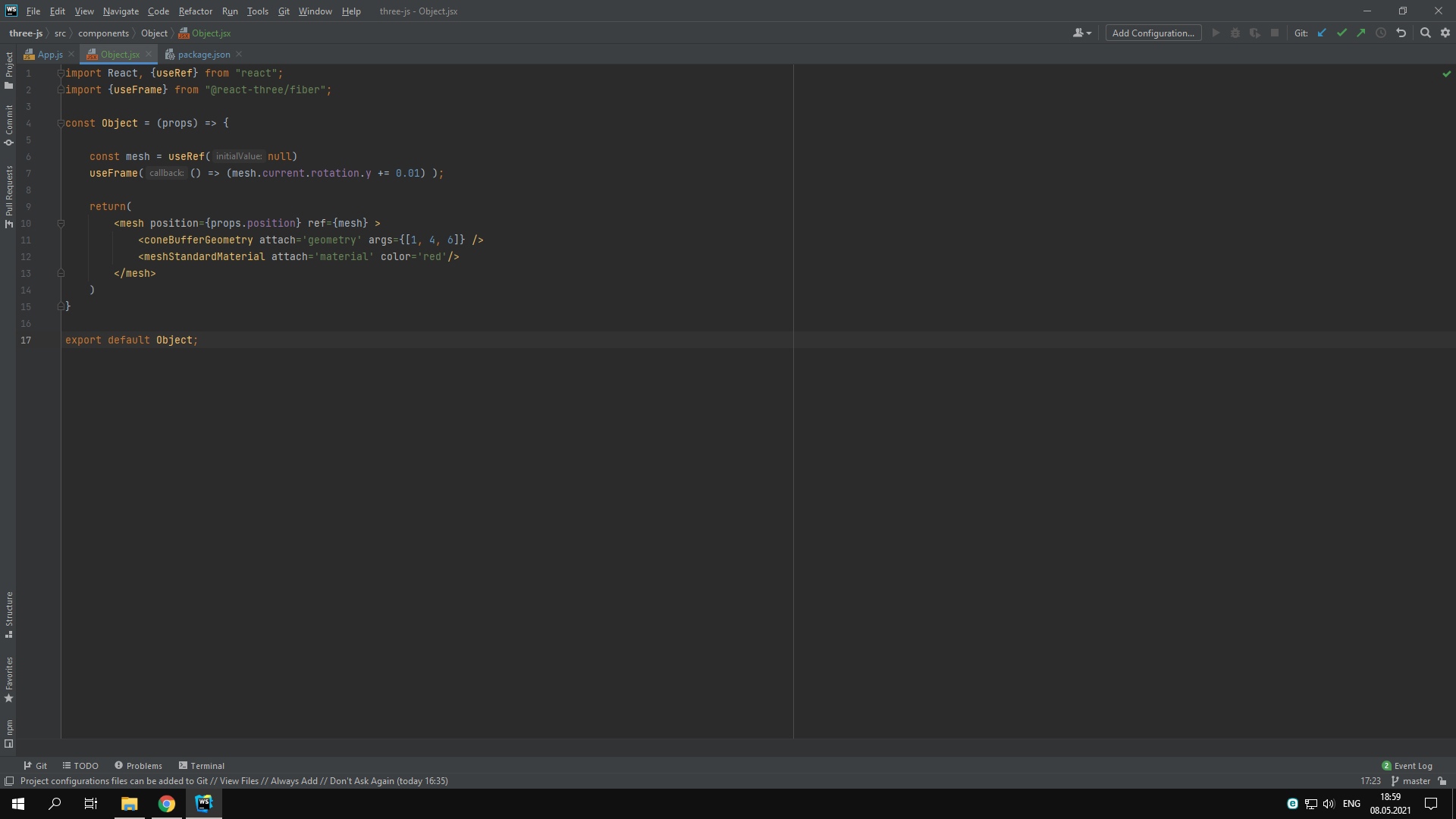
Task: Open the user account dropdown
Action: coord(1081,33)
